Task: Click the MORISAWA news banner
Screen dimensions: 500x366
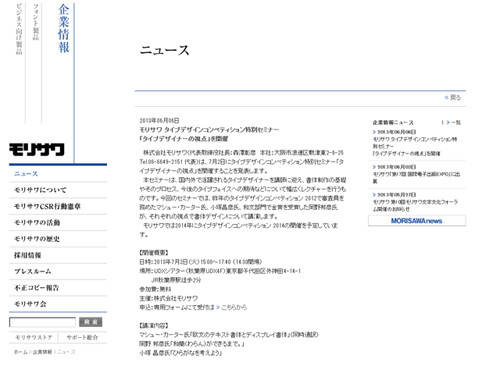Action: coord(417,221)
